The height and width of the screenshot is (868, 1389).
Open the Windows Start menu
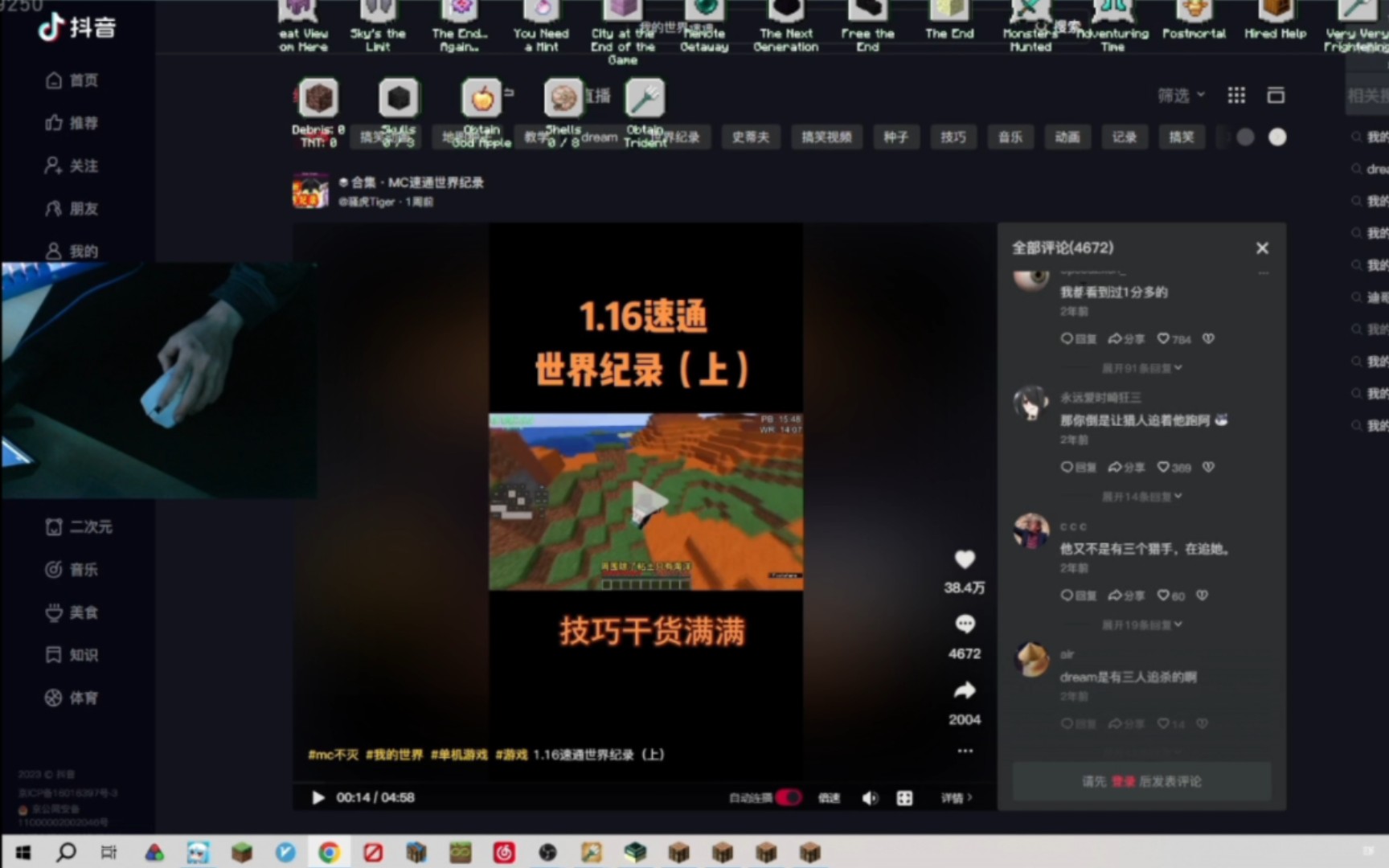click(23, 852)
